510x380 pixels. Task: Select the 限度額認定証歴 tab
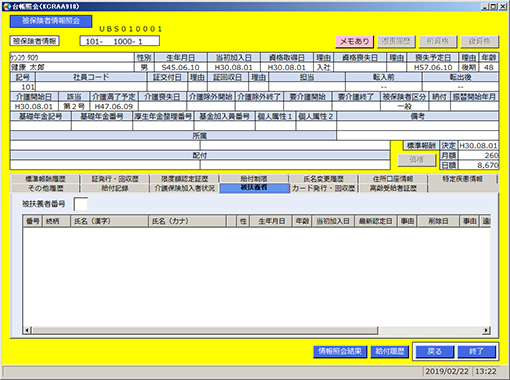click(184, 179)
